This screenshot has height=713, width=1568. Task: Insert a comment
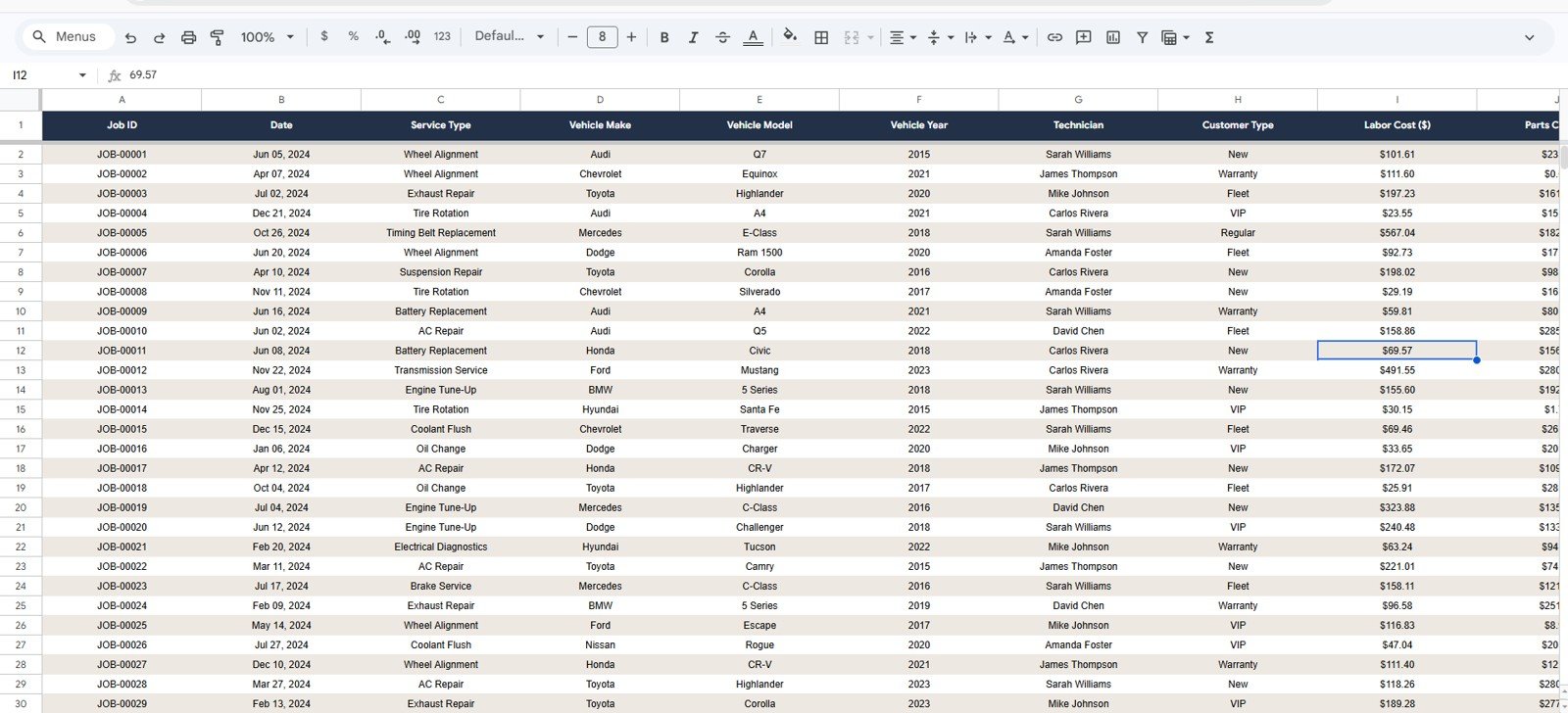[x=1084, y=37]
